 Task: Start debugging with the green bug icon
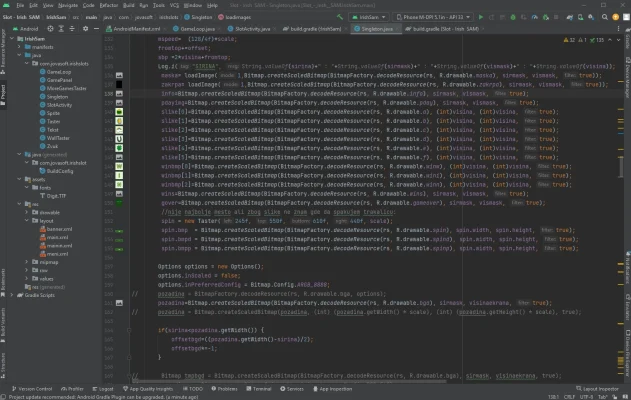click(513, 17)
